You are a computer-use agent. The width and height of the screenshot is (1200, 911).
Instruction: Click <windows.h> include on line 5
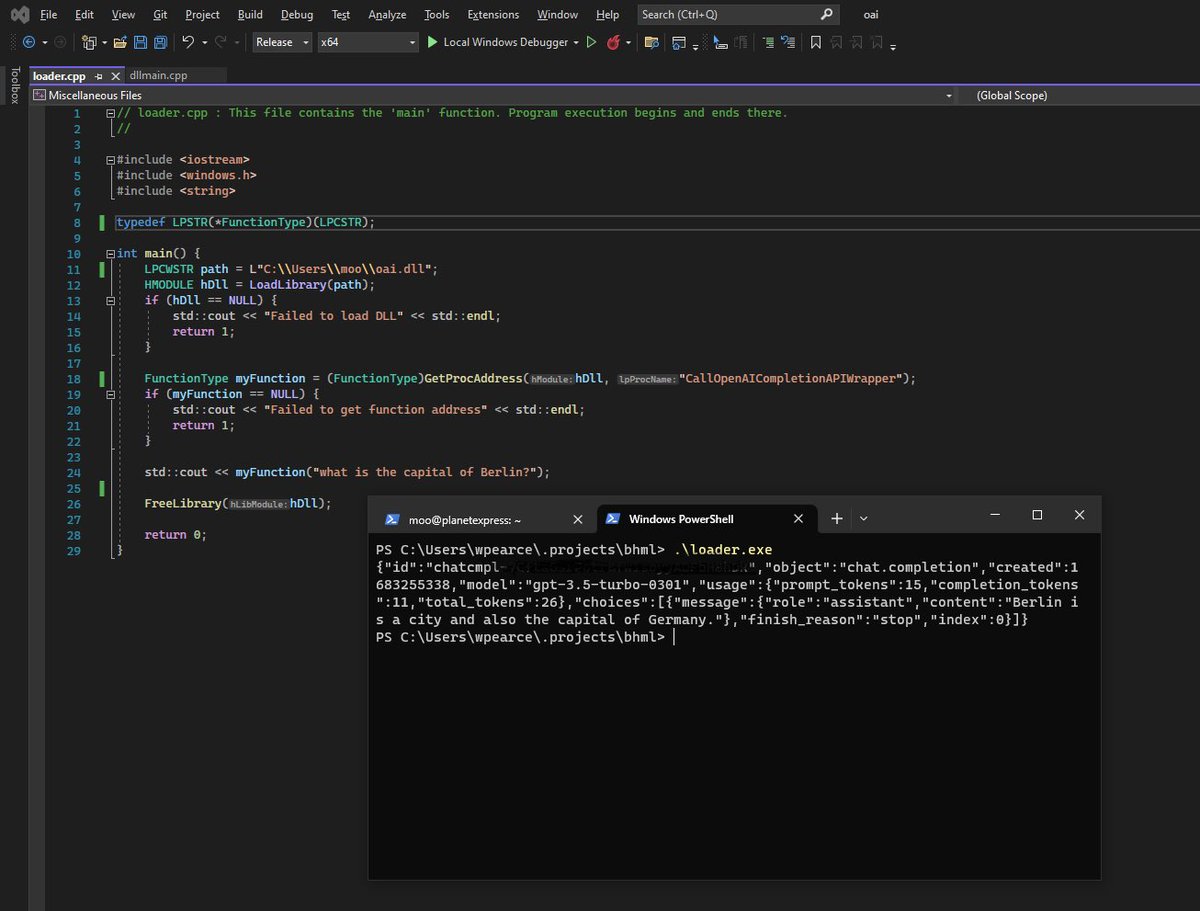tap(218, 175)
